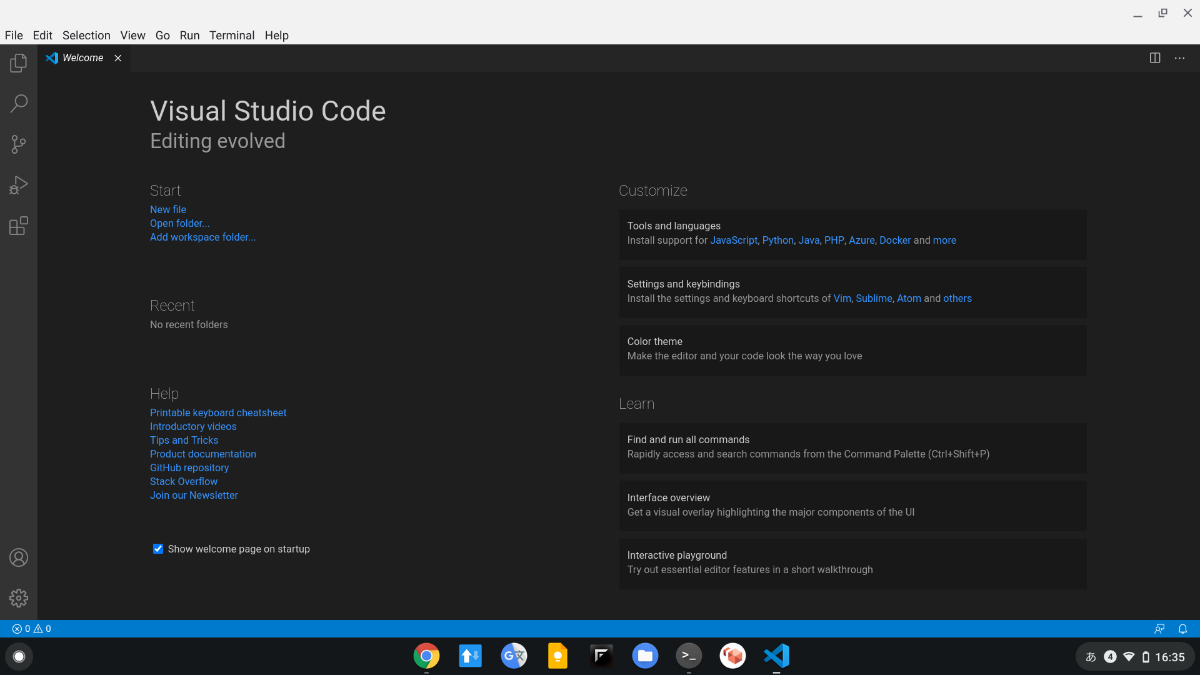Open the input method indicator in tray
Screen dimensions: 1200x675
click(1091, 657)
